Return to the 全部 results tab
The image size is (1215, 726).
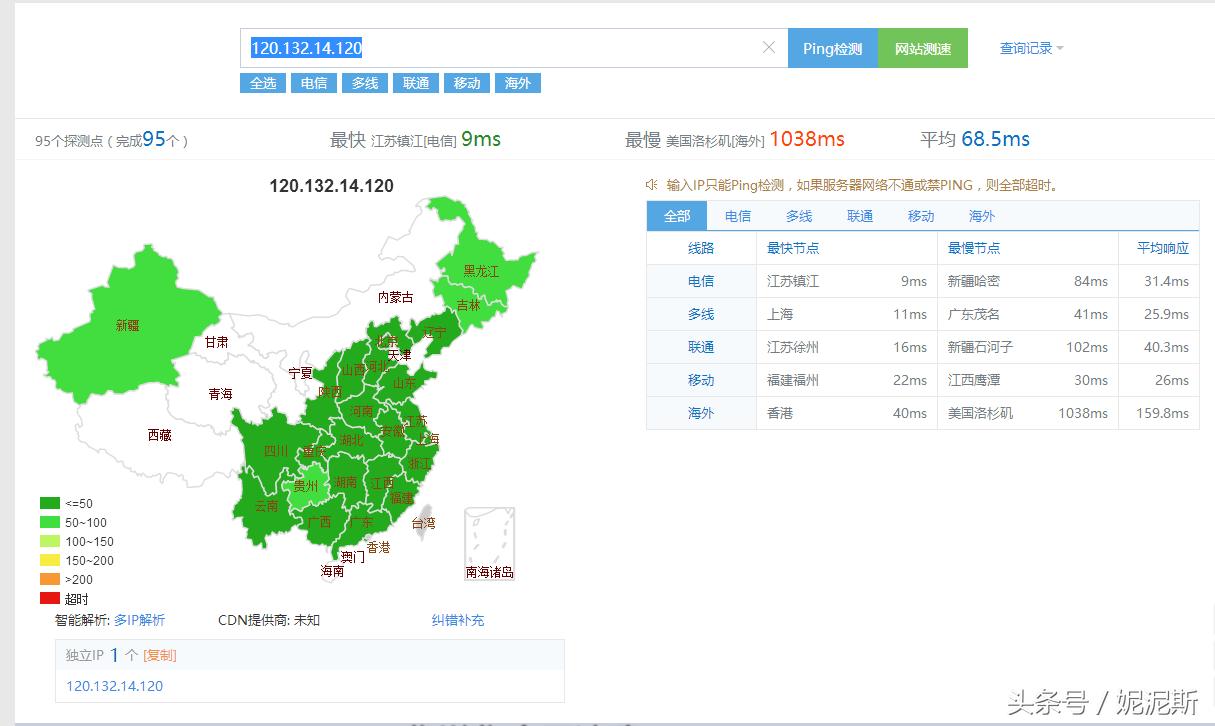pyautogui.click(x=678, y=215)
